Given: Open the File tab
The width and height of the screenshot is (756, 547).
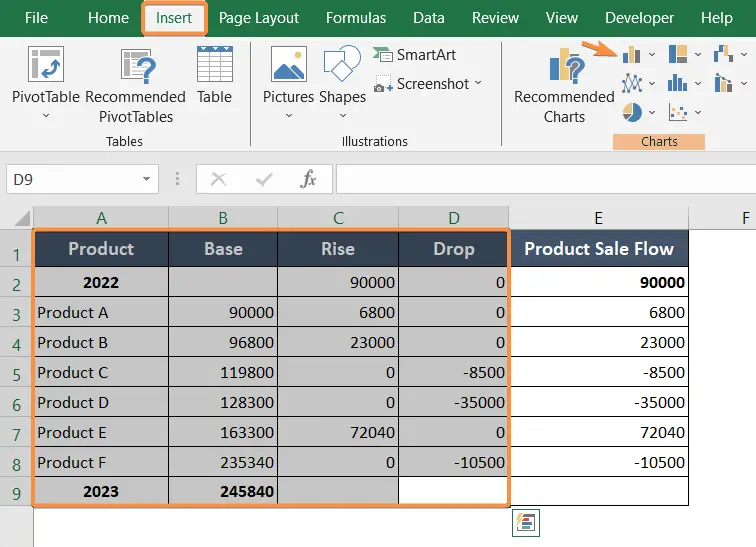Looking at the screenshot, I should [36, 18].
